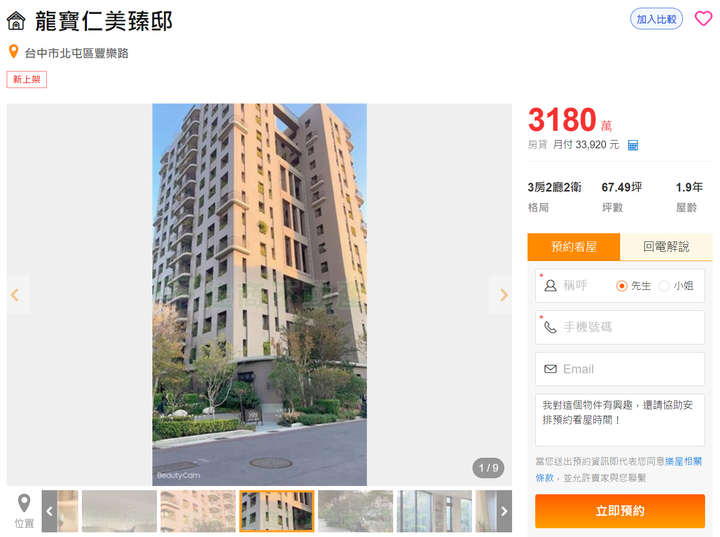
Task: Click the 加入比較 button
Action: coord(656,19)
